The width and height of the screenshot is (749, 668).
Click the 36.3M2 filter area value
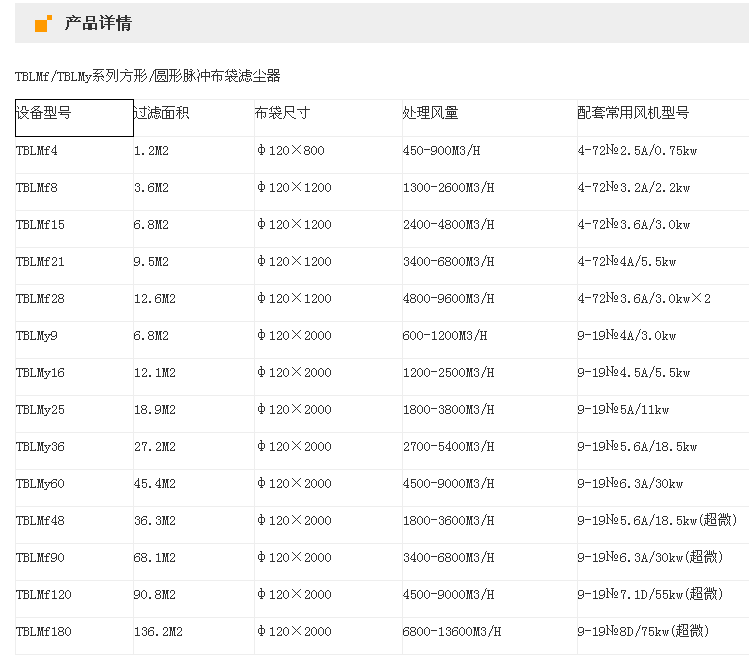(x=155, y=521)
